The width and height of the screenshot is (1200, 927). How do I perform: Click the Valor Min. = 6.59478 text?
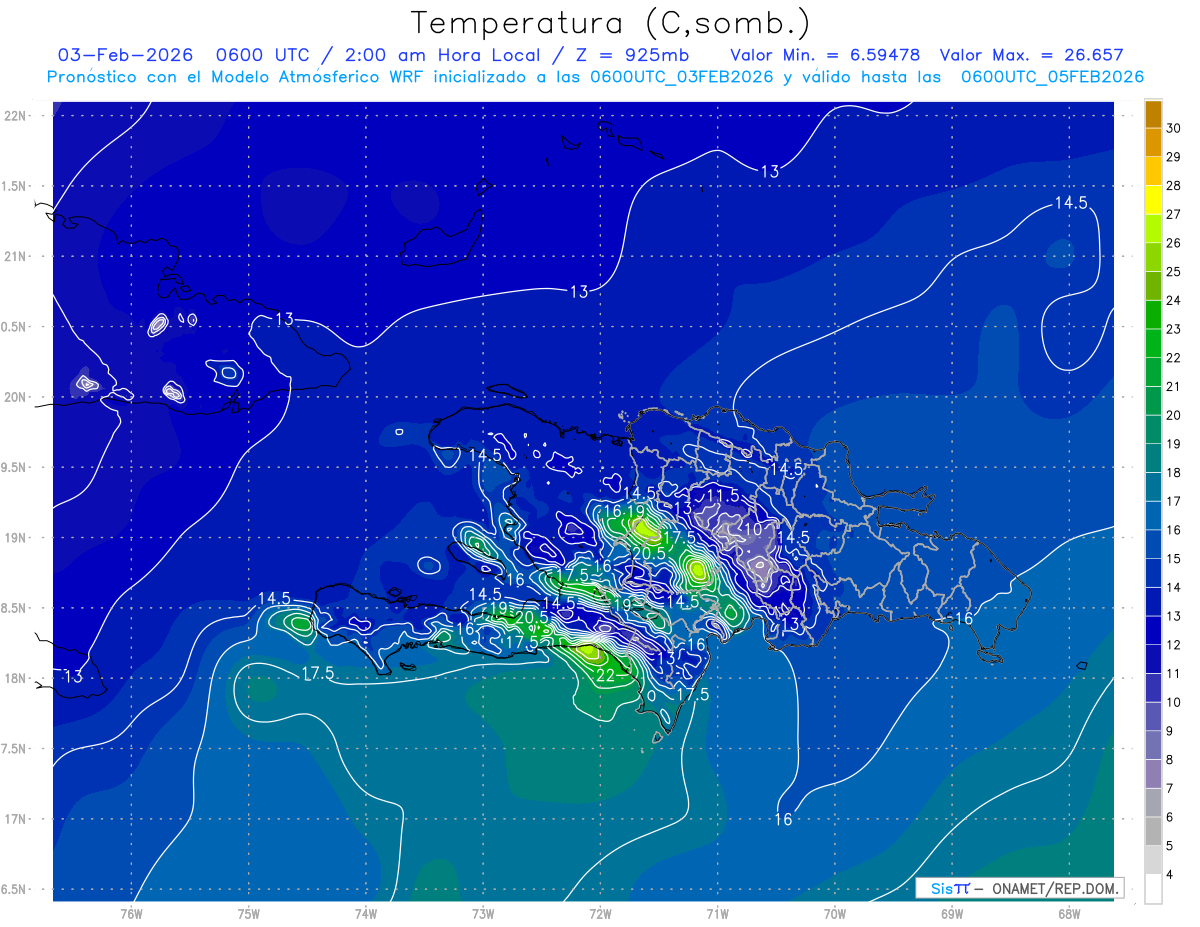point(825,55)
